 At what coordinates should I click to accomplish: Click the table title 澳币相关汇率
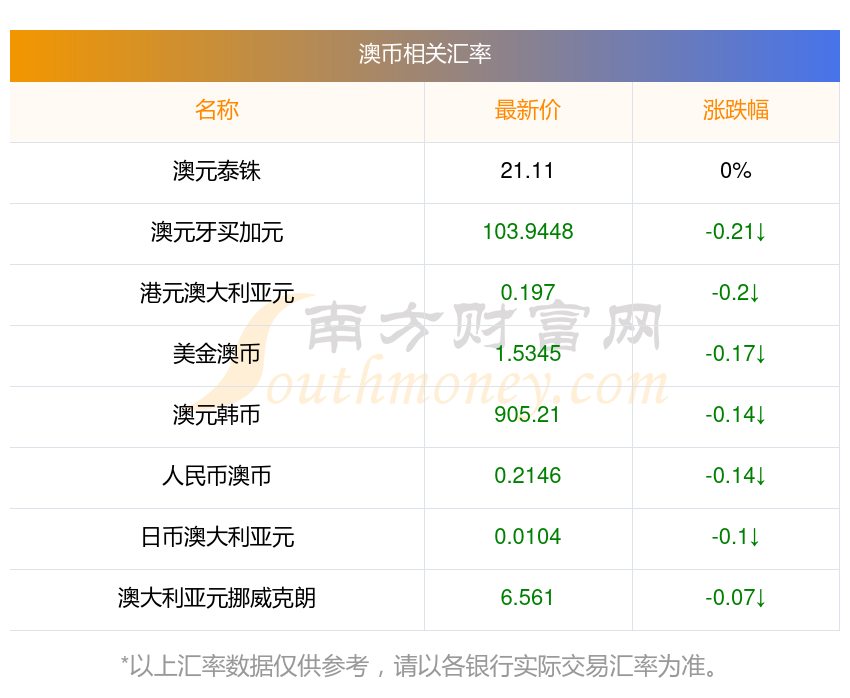(424, 54)
